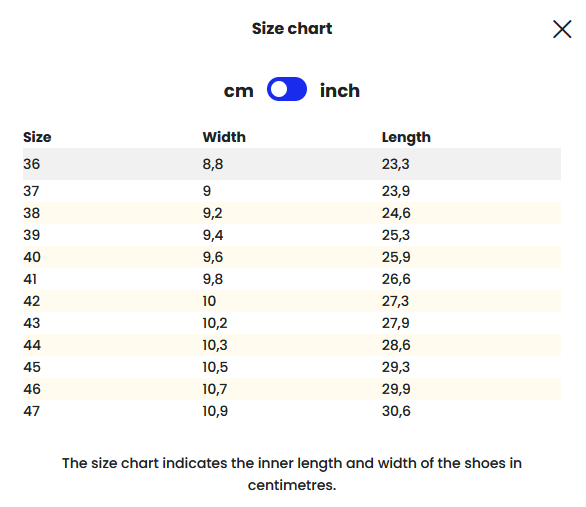Click the Size chart title
The image size is (586, 507).
click(292, 29)
